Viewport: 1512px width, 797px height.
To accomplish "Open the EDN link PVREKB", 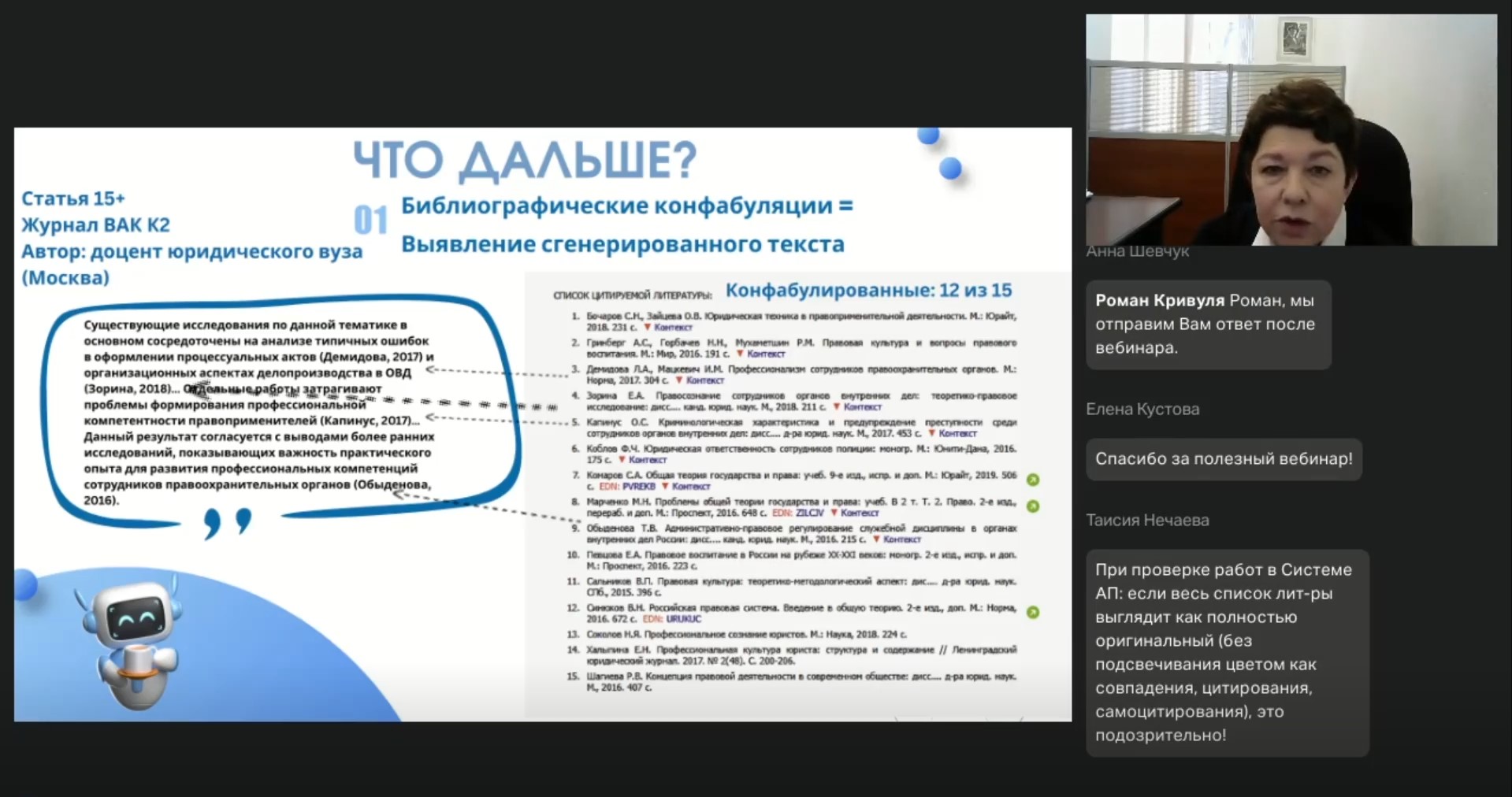I will pos(638,487).
